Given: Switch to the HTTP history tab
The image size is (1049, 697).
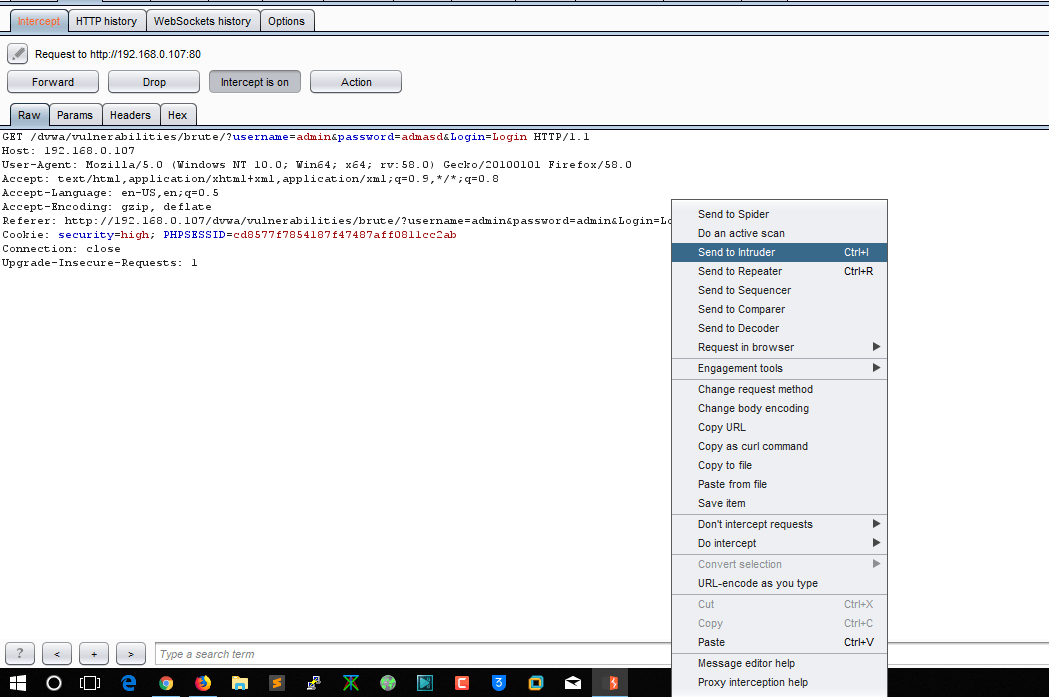Looking at the screenshot, I should [x=106, y=21].
